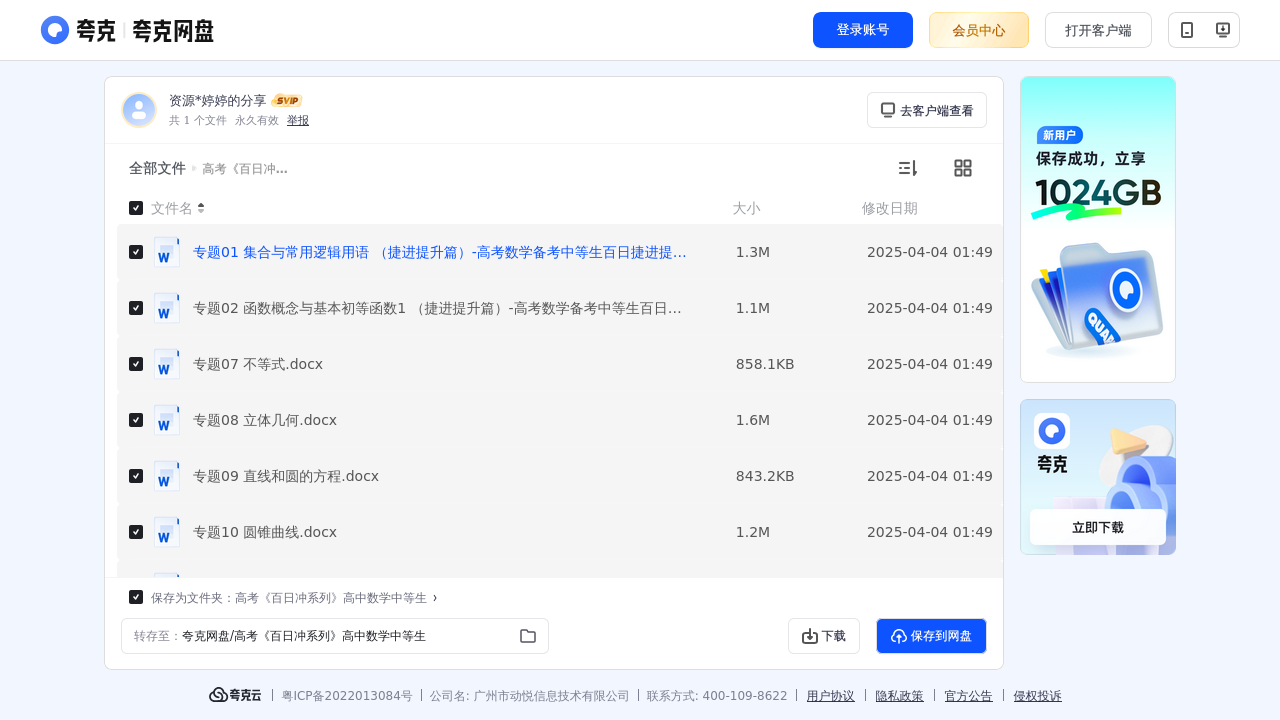1280x720 pixels.
Task: Click the 修改日期 column header
Action: (x=890, y=208)
